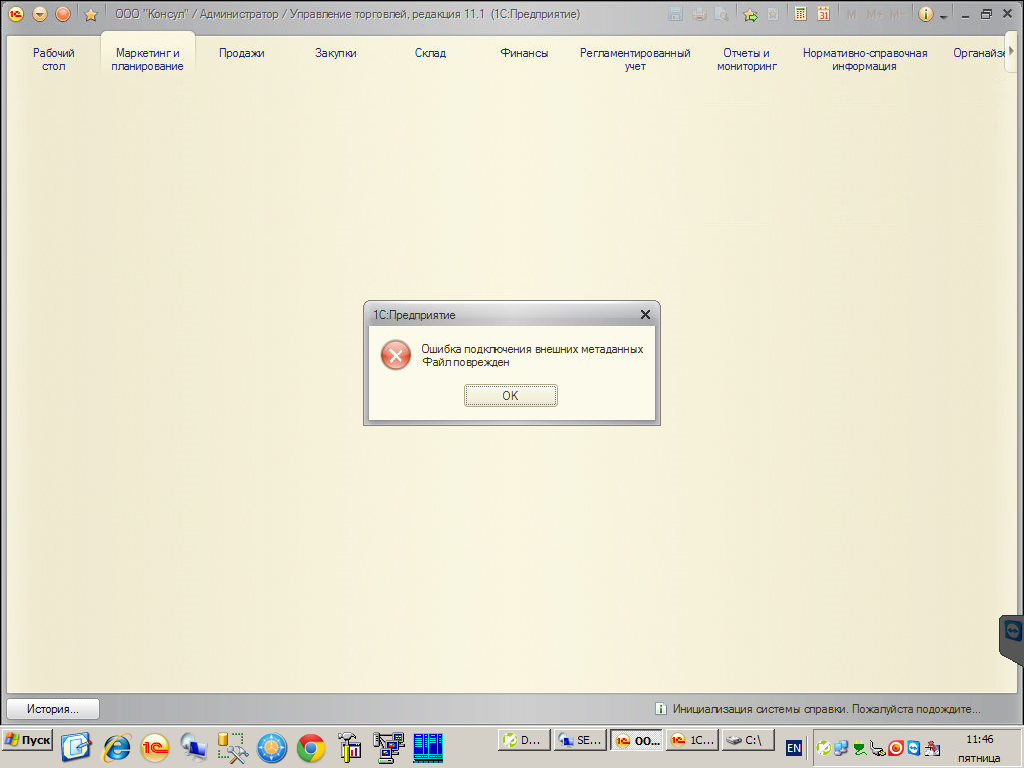
Task: Click the status bar info icon
Action: coord(660,709)
